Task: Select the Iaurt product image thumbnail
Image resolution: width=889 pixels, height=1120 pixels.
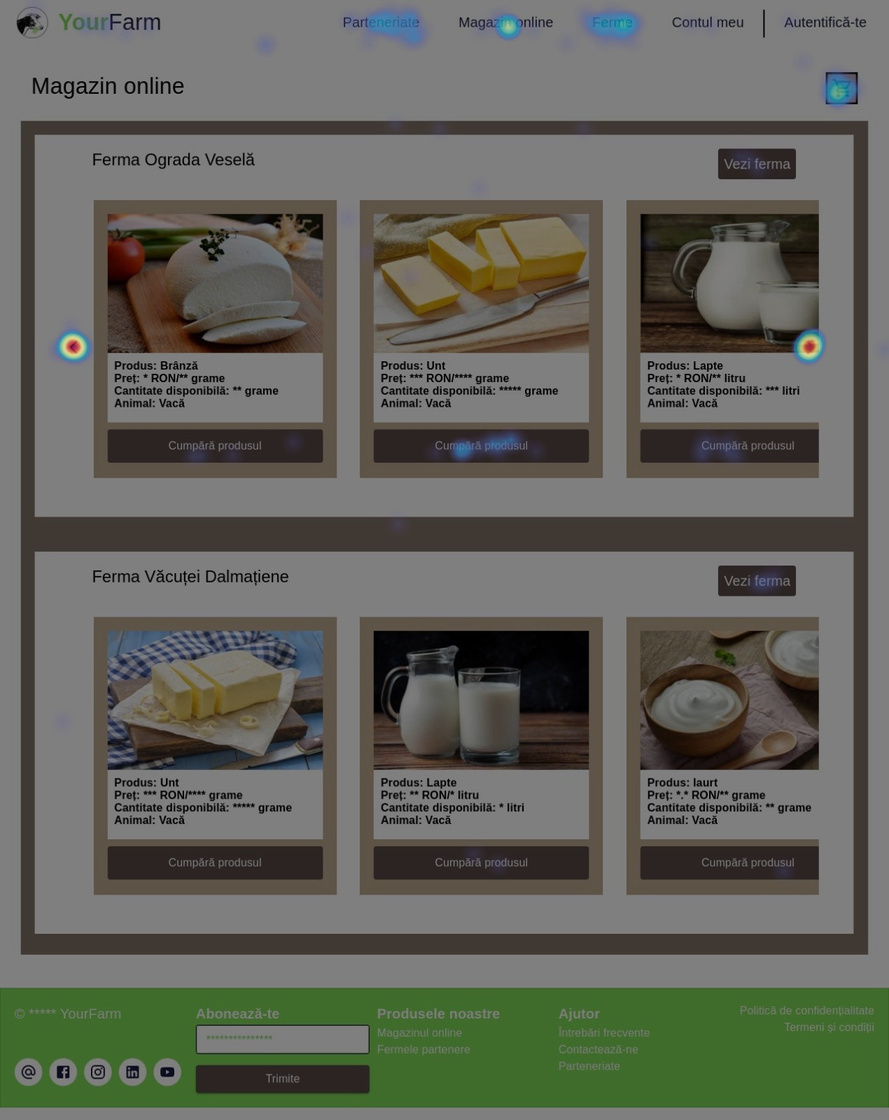Action: coord(729,700)
